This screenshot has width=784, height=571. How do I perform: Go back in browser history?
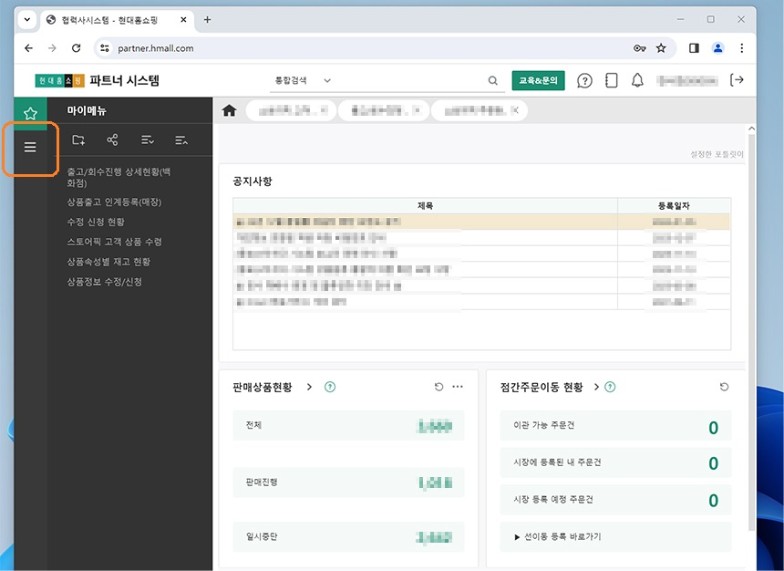point(28,48)
